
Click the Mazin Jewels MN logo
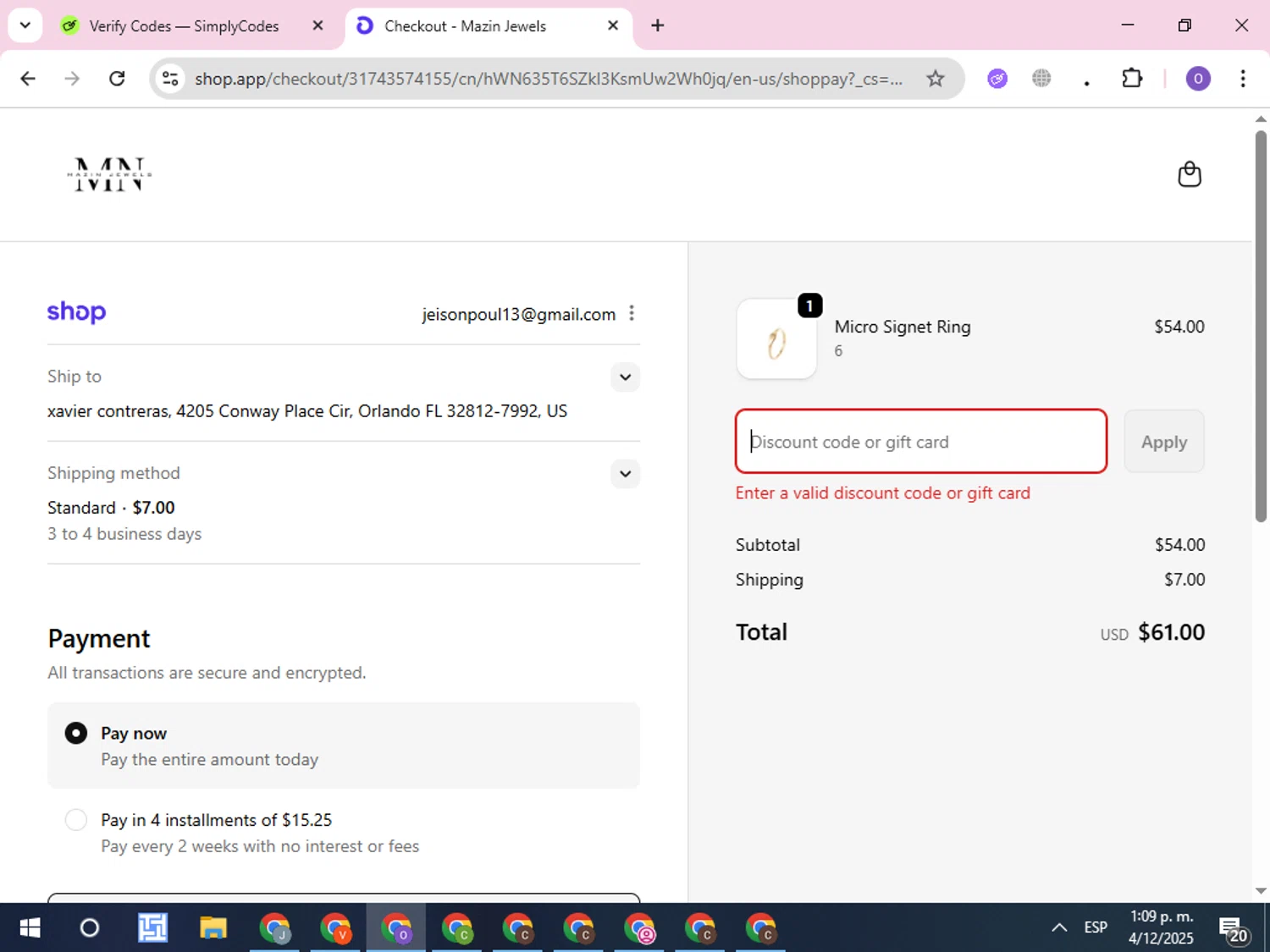[109, 174]
